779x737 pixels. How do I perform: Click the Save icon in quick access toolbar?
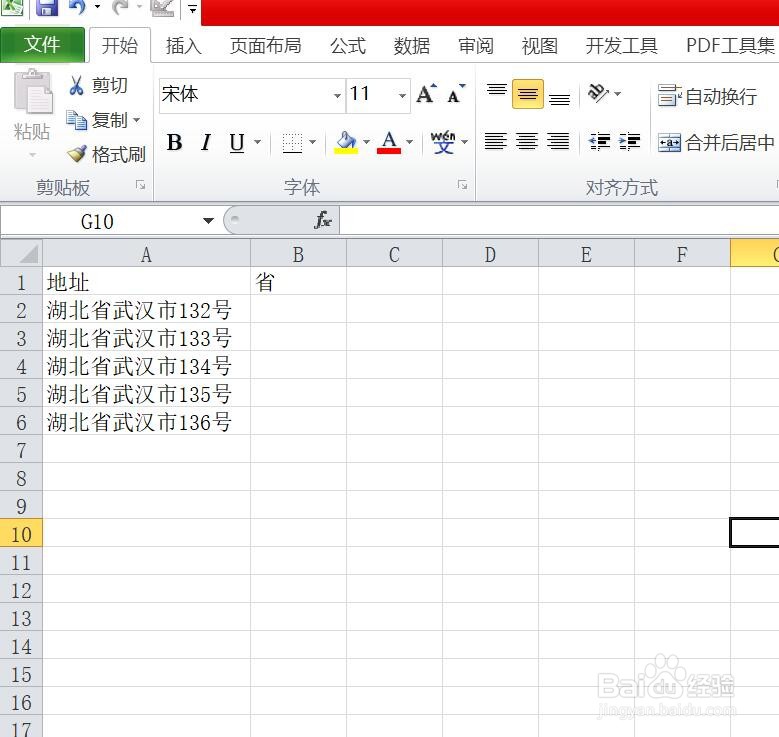pos(47,8)
